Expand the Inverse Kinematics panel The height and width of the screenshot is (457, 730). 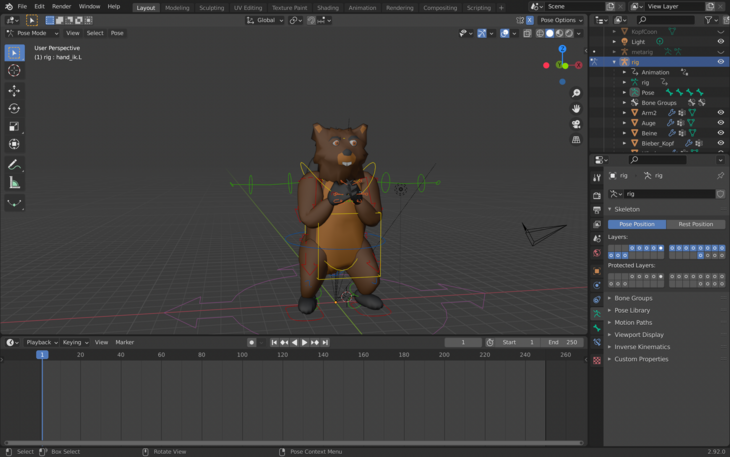[x=642, y=347]
